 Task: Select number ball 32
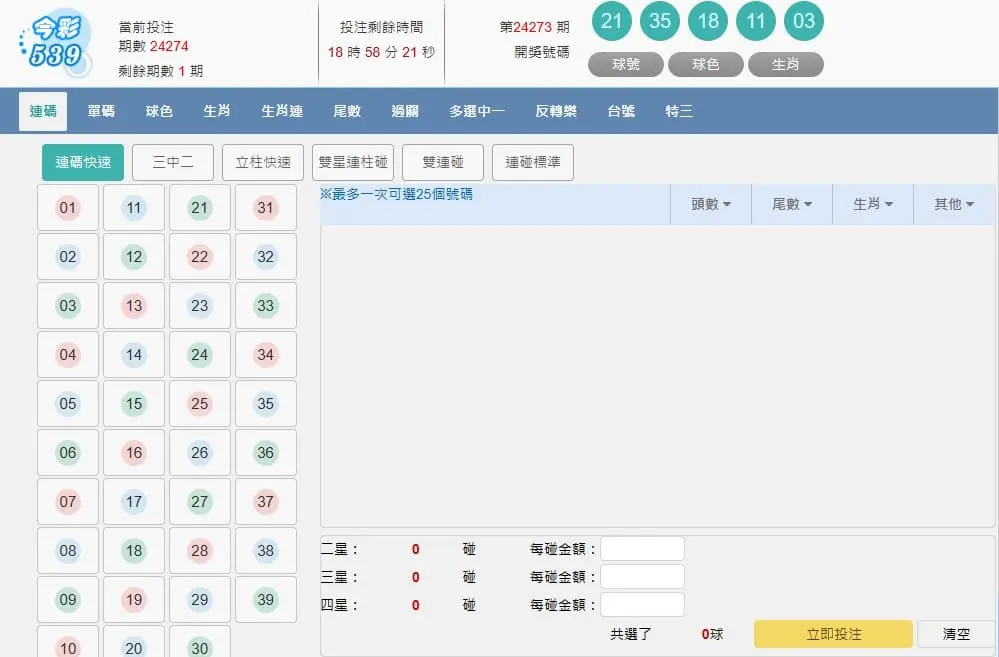click(265, 257)
